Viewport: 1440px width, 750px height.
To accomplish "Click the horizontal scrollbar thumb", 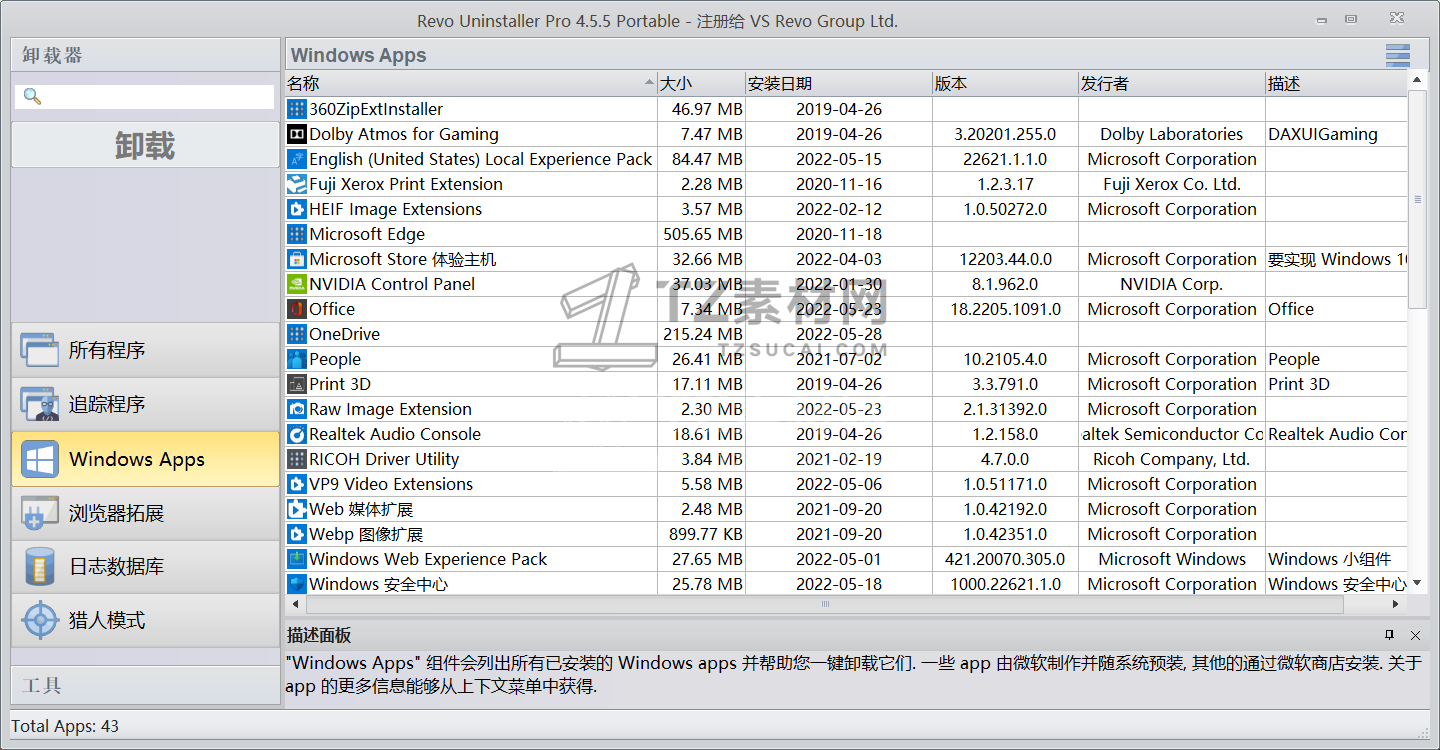I will 826,604.
